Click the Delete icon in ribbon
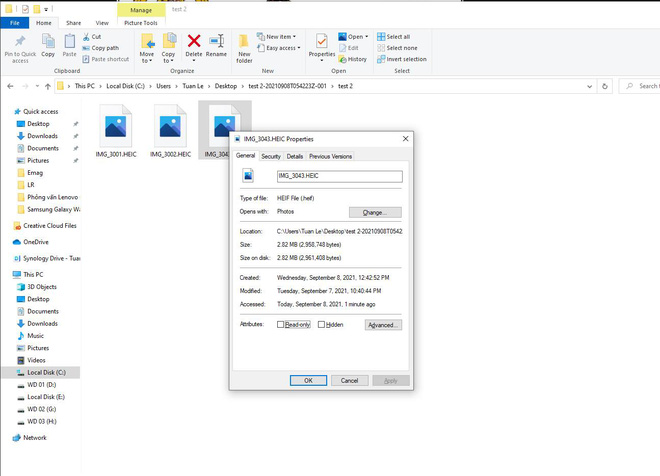 pyautogui.click(x=194, y=42)
